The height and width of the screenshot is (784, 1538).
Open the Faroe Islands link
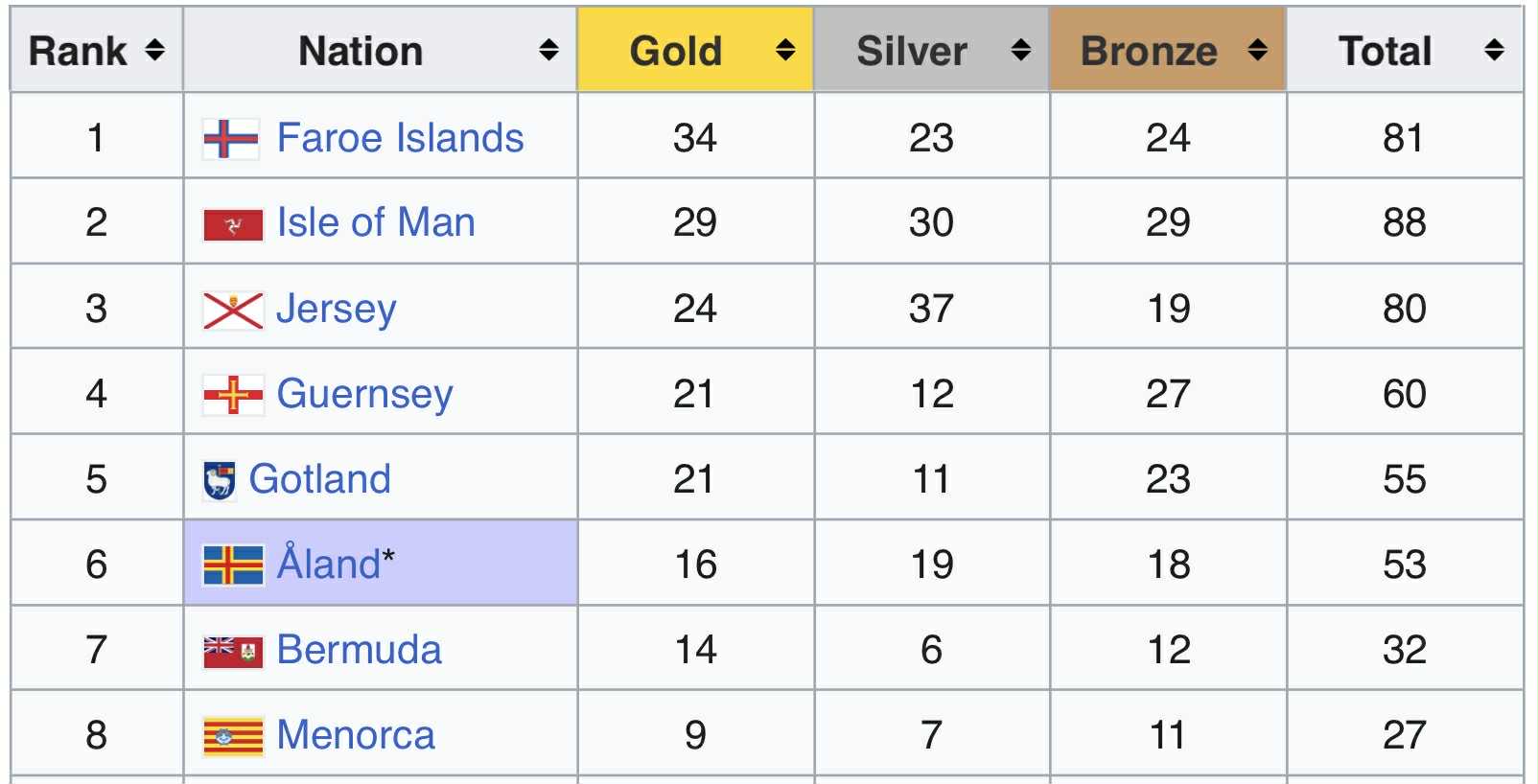(x=400, y=138)
